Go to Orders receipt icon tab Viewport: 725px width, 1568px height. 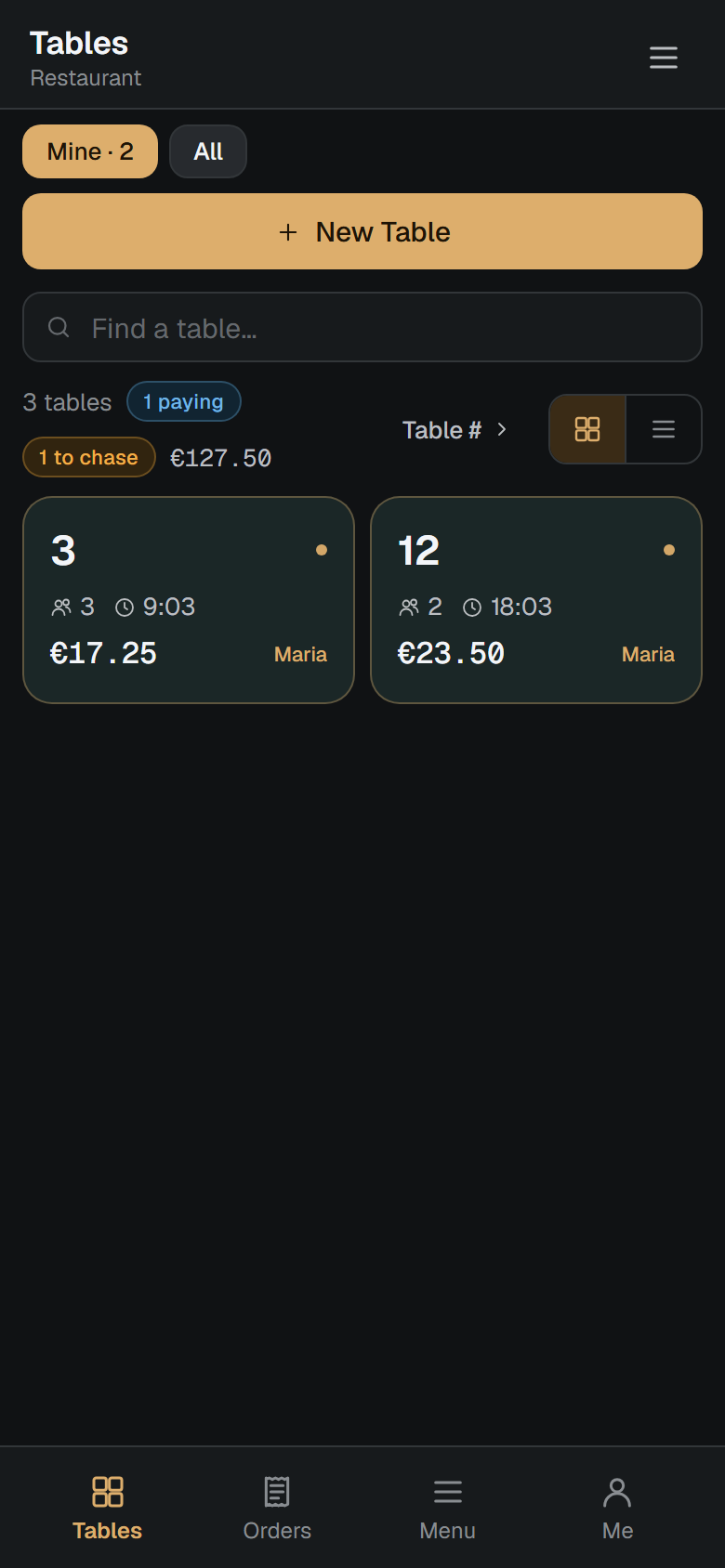pos(277,1492)
